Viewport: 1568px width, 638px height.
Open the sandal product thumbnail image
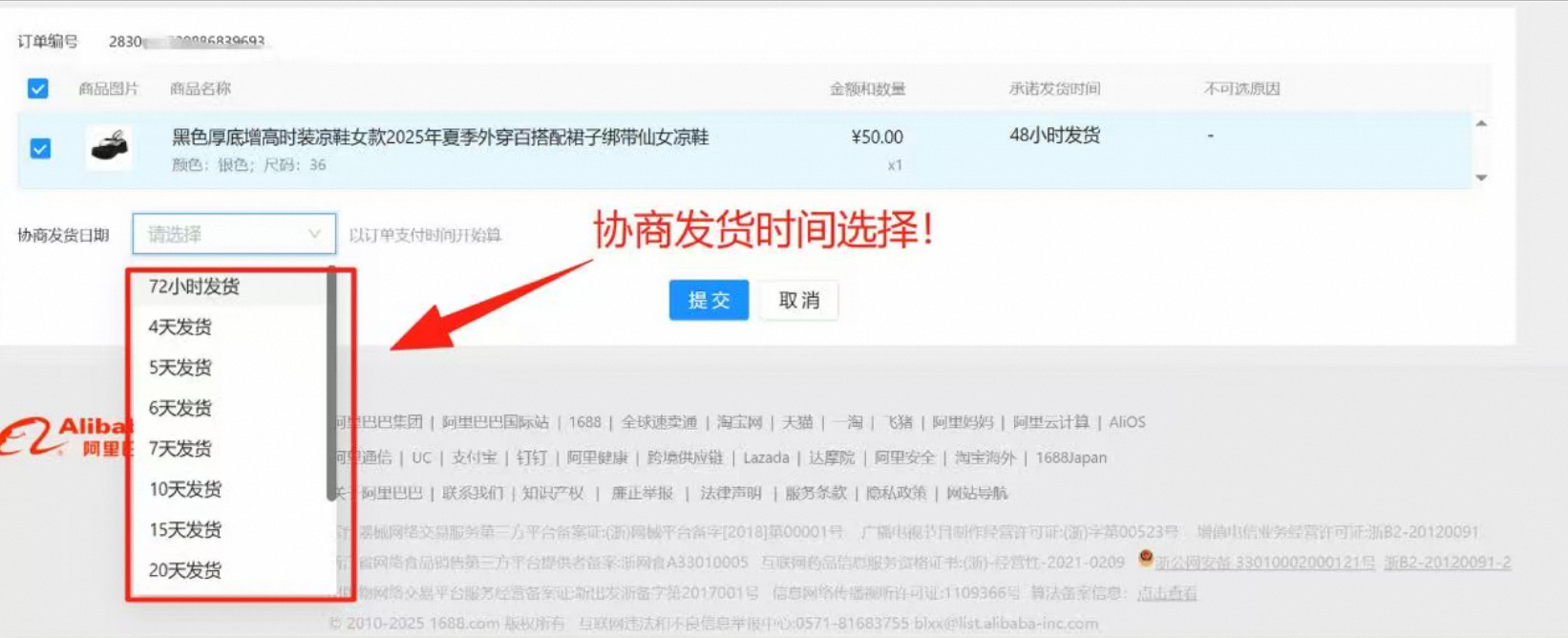109,148
